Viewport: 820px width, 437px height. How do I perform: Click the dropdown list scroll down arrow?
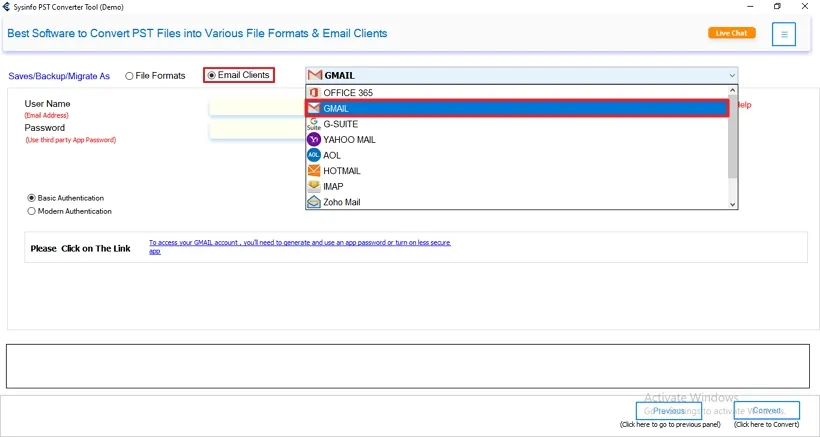pyautogui.click(x=733, y=204)
